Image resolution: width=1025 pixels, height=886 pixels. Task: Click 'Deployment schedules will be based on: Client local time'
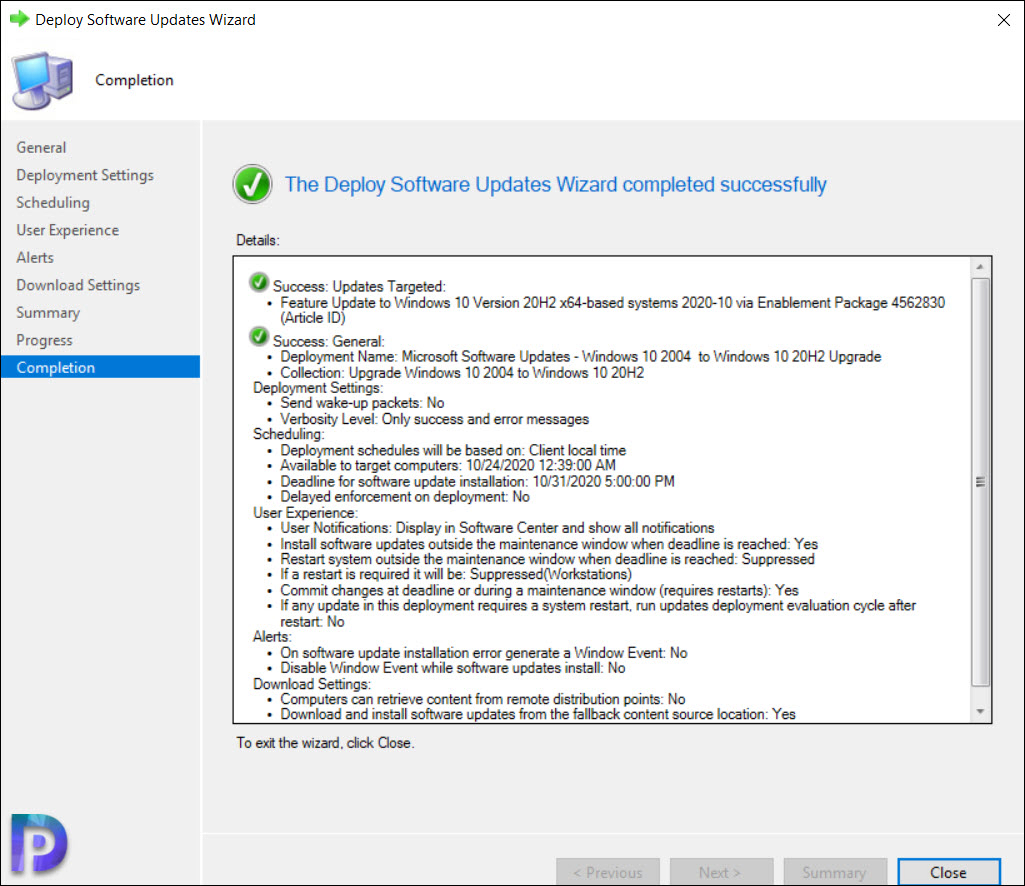coord(453,450)
